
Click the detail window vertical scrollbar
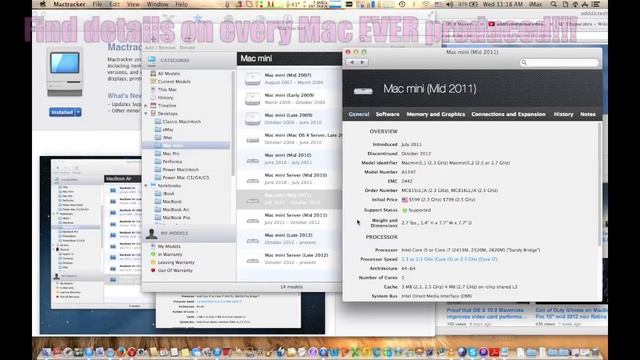click(x=599, y=184)
